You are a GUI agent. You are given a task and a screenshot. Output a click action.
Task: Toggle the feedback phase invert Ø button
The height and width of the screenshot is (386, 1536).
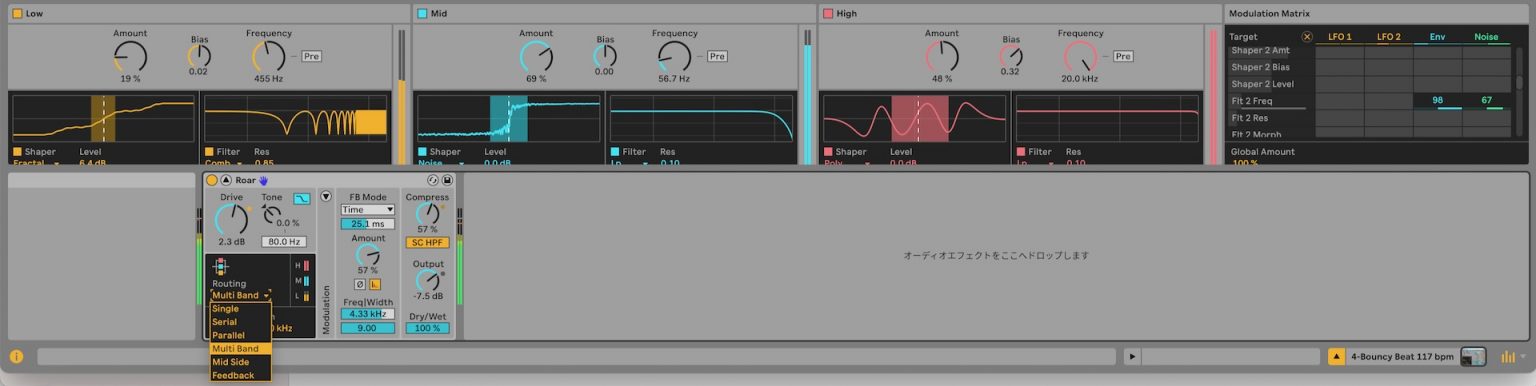pos(360,284)
